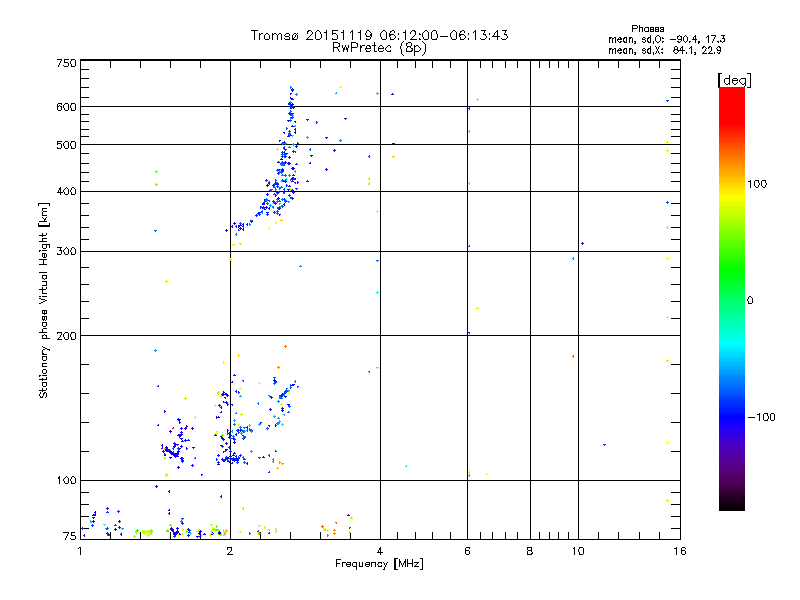The image size is (800, 600).
Task: Click the 75 km y-axis tick label
Action: pos(69,536)
